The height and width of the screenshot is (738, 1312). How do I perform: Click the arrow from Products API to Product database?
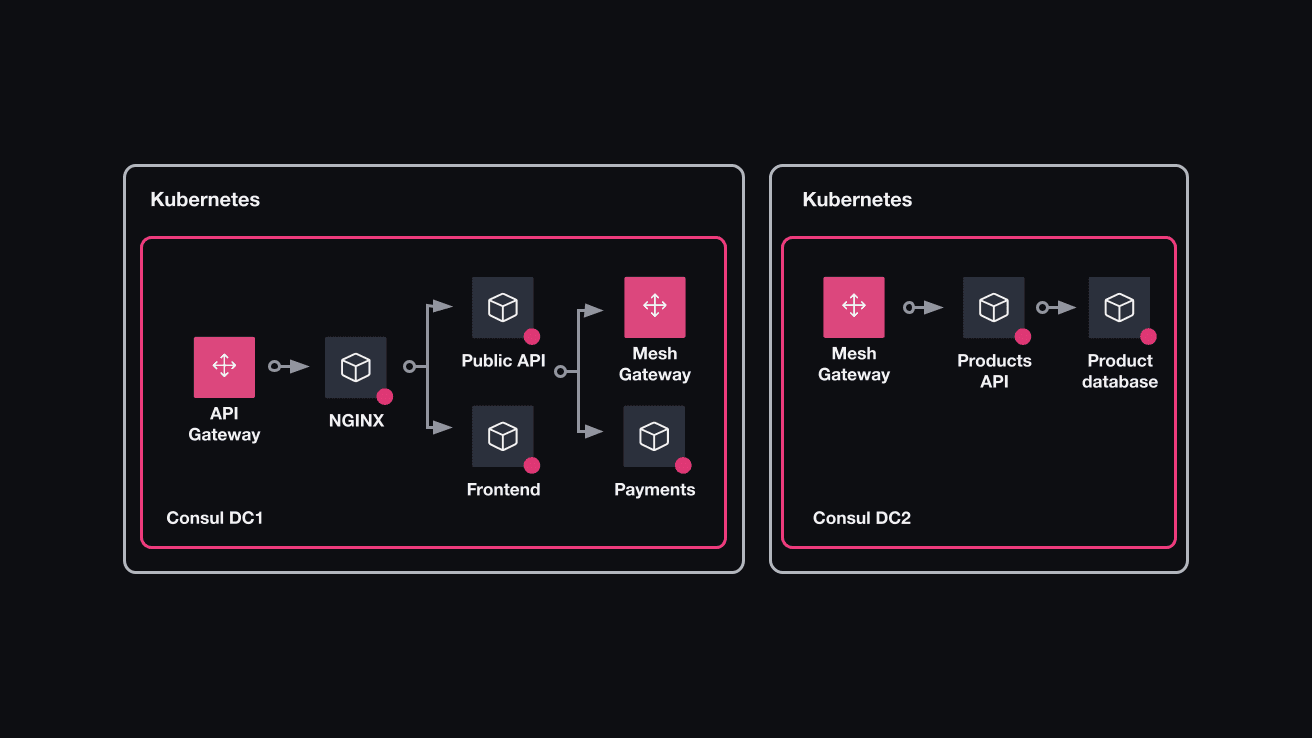point(1056,308)
